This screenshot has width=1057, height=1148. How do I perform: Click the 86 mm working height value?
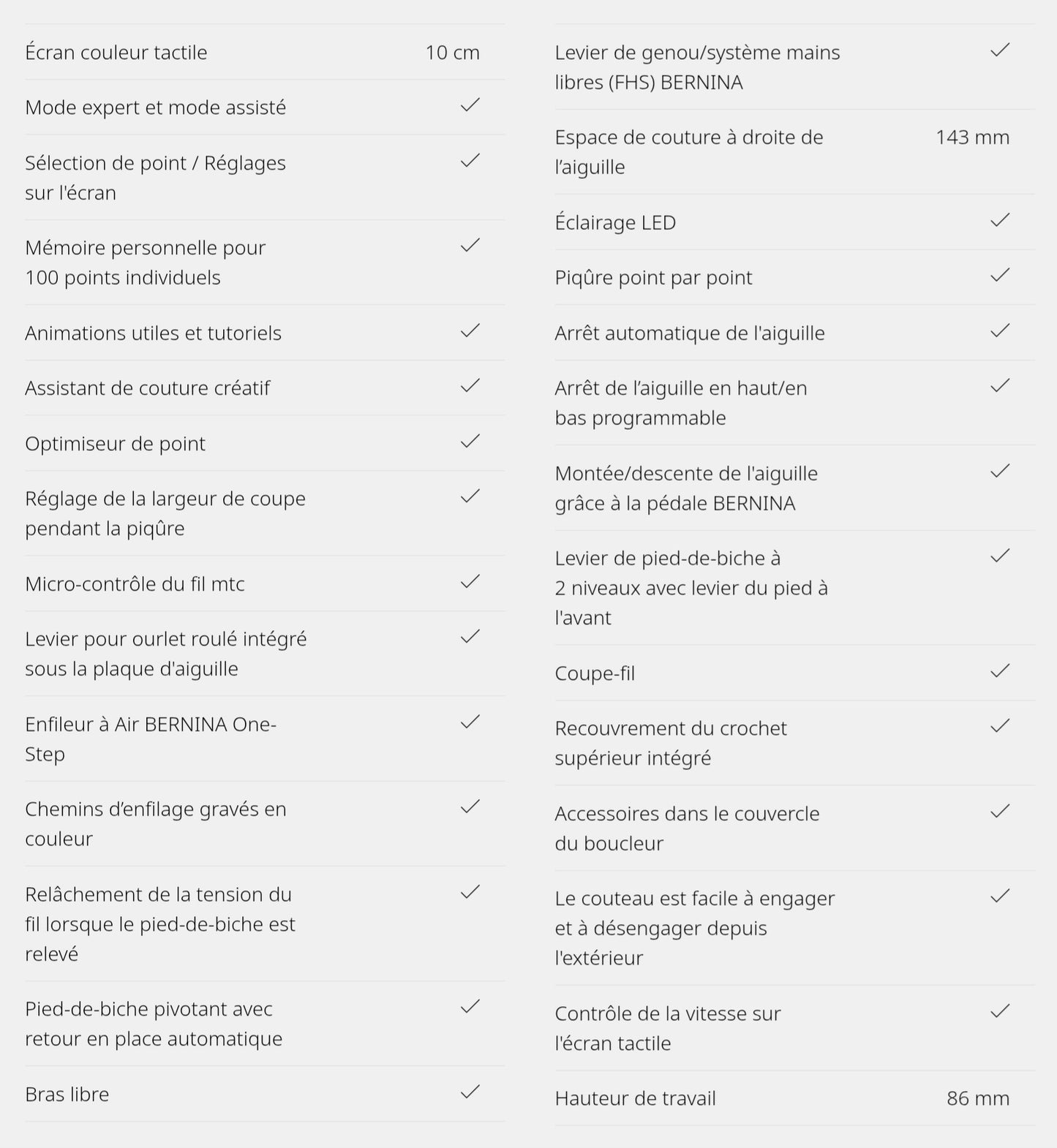[x=977, y=1098]
